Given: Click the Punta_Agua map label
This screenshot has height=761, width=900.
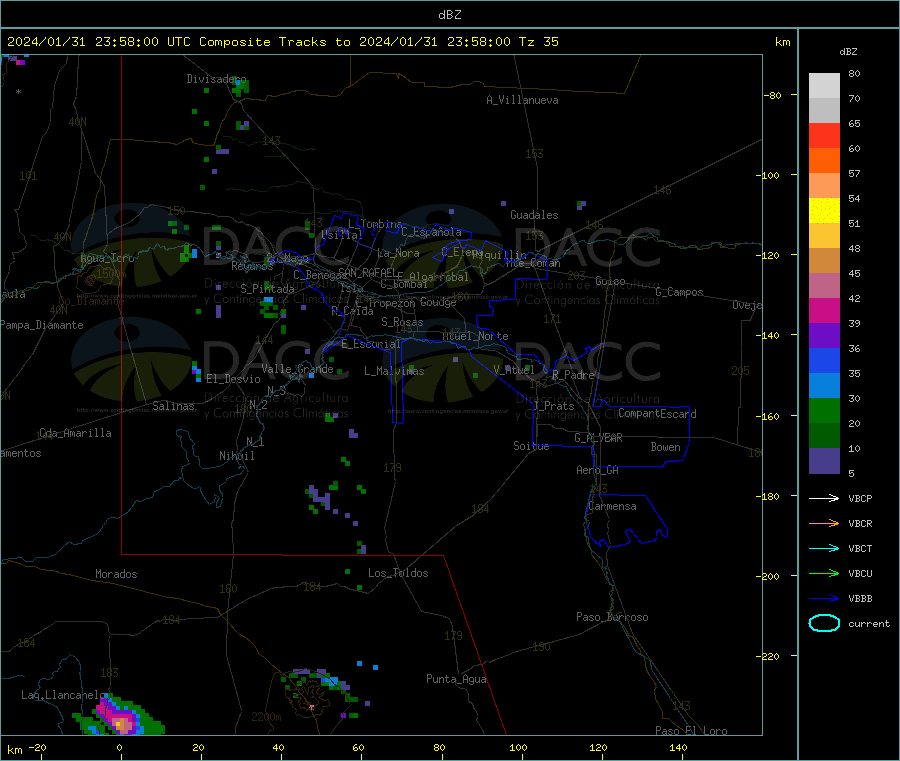Looking at the screenshot, I should click(x=456, y=679).
